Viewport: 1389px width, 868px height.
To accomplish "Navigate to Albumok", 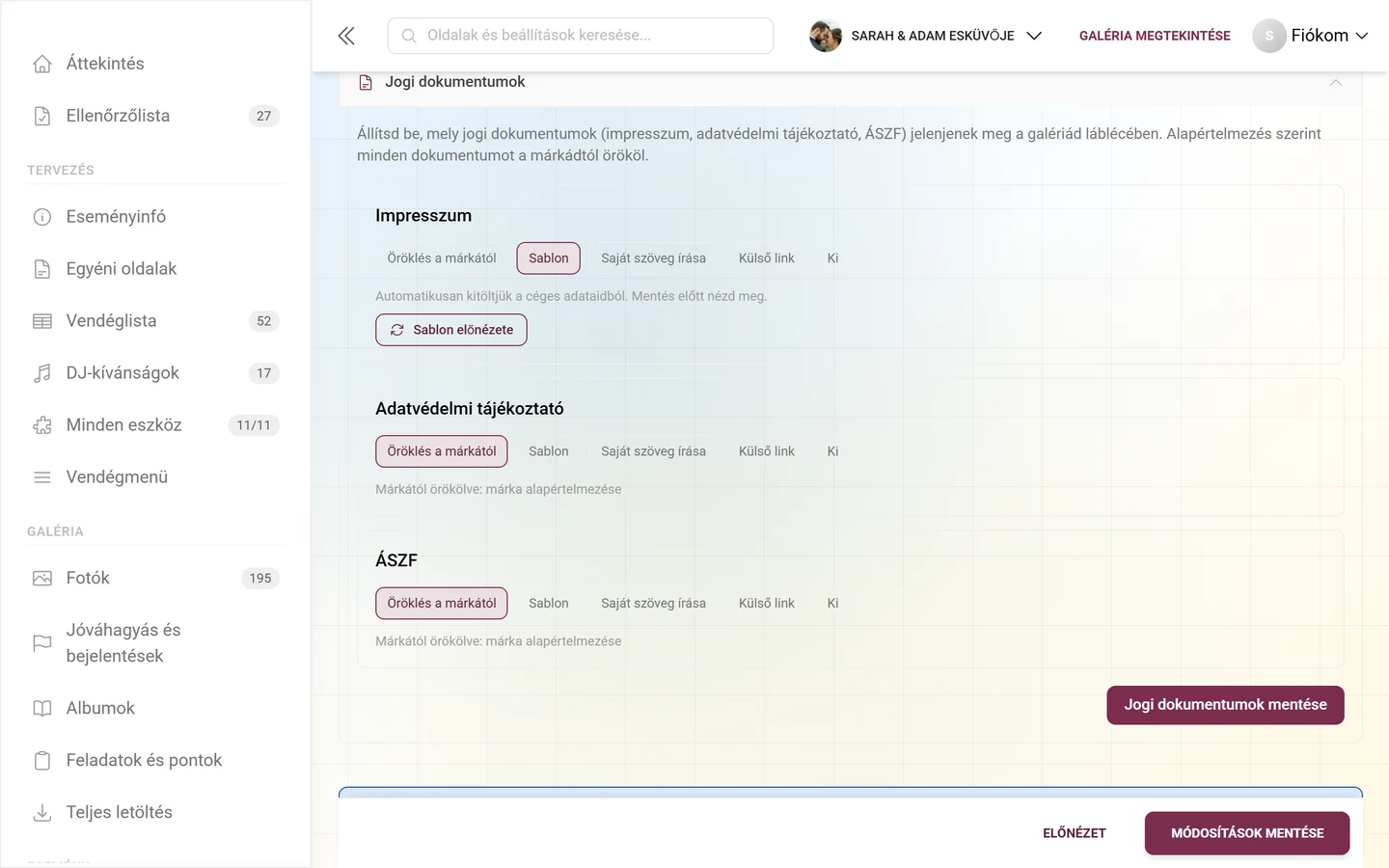I will [155, 709].
